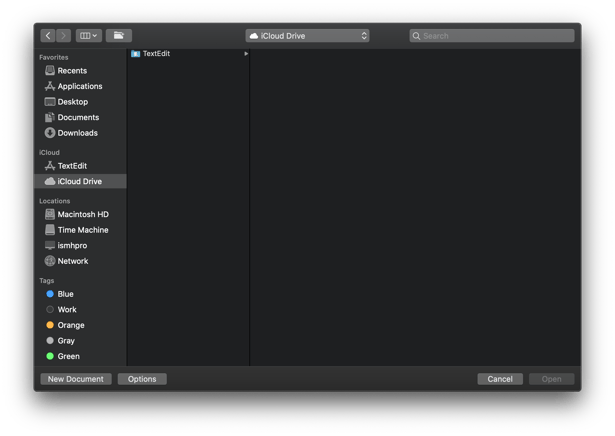Click the Documents sidebar icon
Image resolution: width=615 pixels, height=436 pixels.
pos(50,117)
